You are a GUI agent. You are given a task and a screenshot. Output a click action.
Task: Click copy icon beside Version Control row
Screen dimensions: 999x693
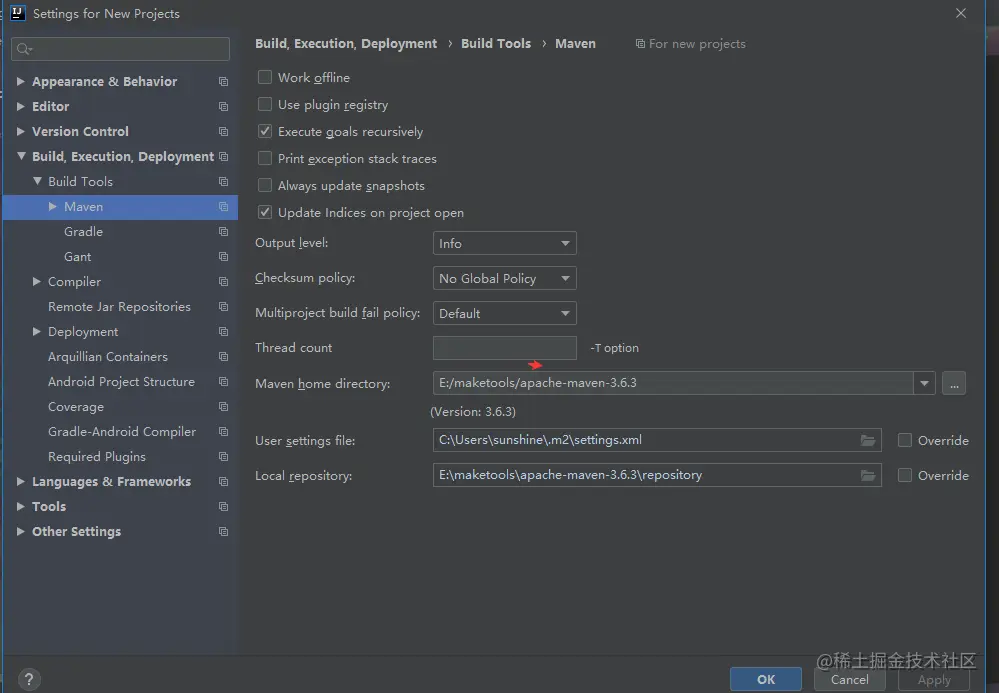pos(223,131)
